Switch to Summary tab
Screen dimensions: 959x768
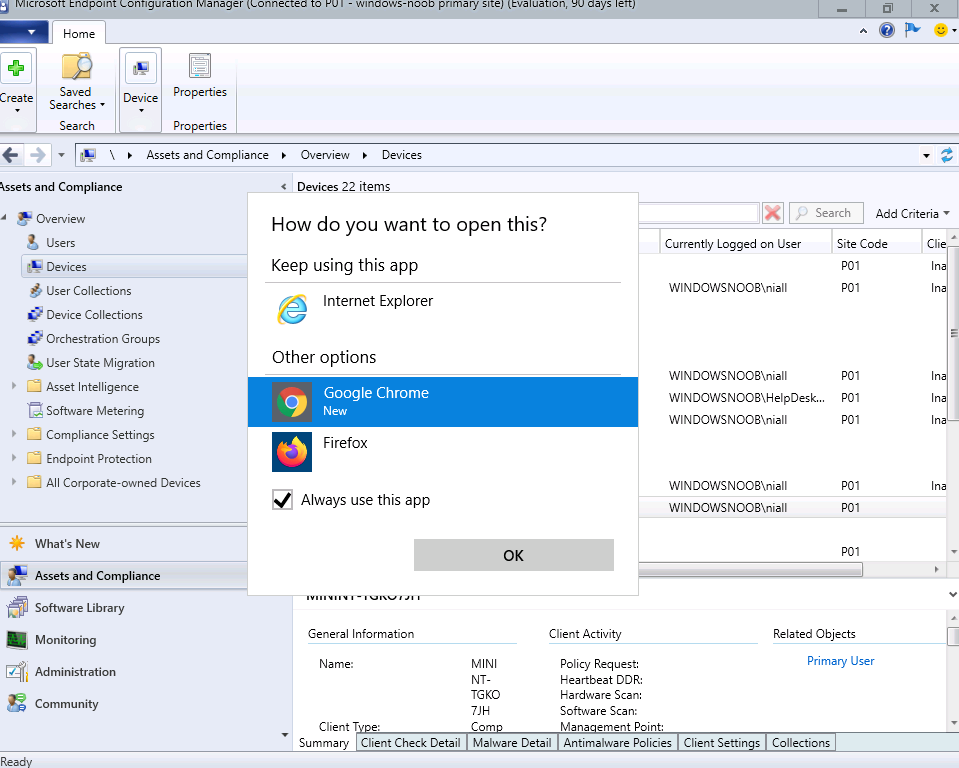point(324,742)
